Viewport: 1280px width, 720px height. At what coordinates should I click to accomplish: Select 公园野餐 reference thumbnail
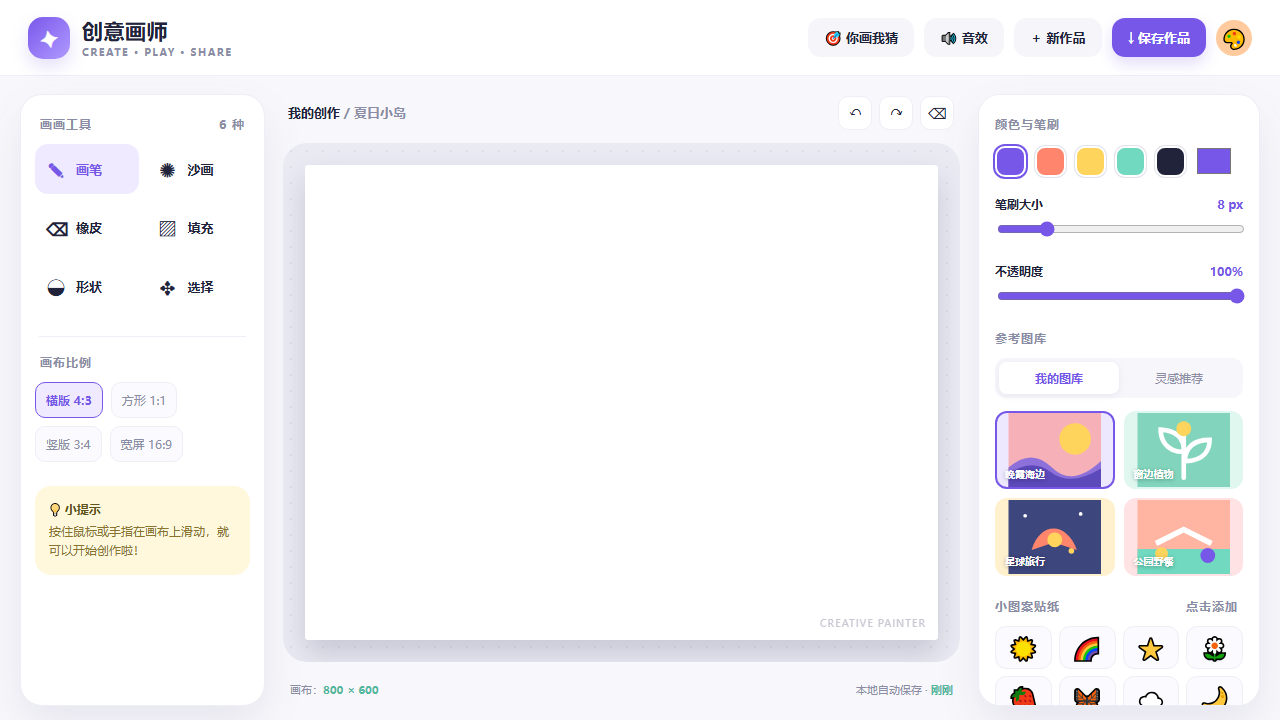pos(1183,537)
